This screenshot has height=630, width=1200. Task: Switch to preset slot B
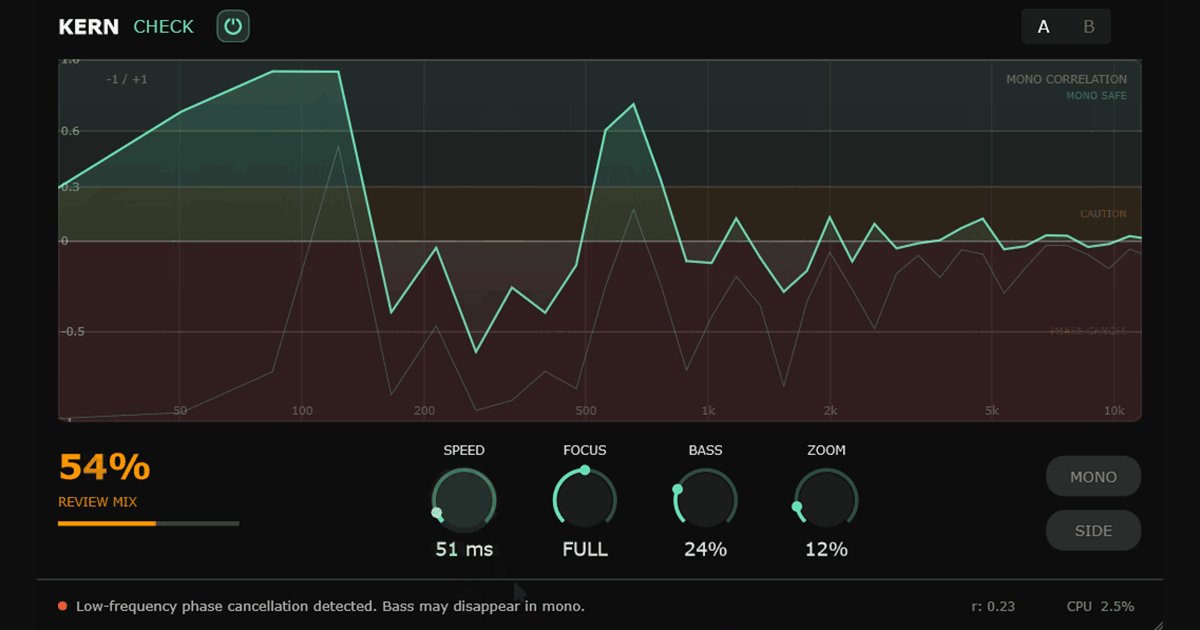(1089, 27)
